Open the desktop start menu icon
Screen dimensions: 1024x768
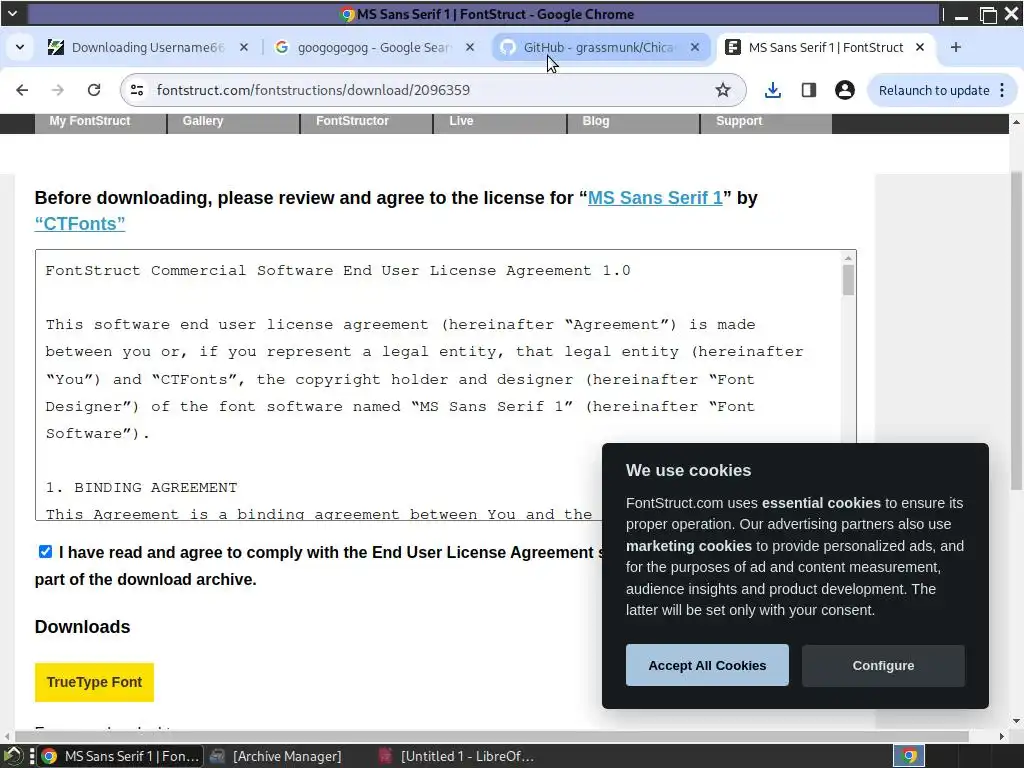[12, 756]
